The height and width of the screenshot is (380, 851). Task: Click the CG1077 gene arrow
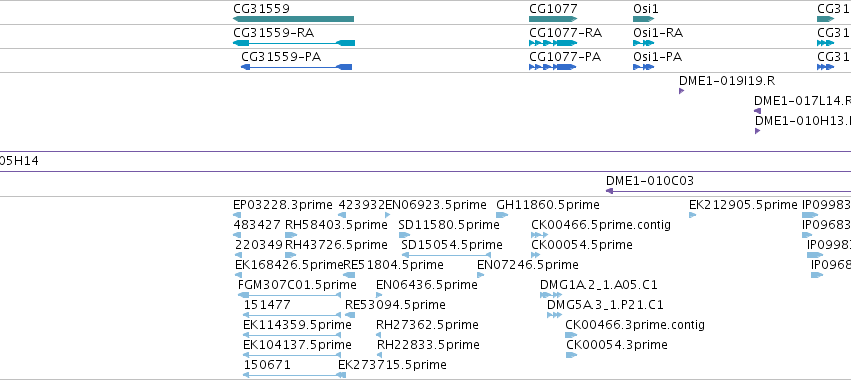click(x=553, y=19)
